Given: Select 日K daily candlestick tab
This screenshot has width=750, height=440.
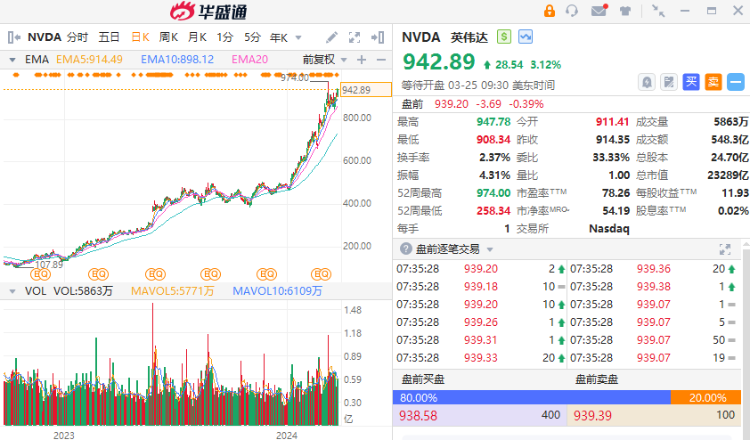Looking at the screenshot, I should (x=140, y=37).
